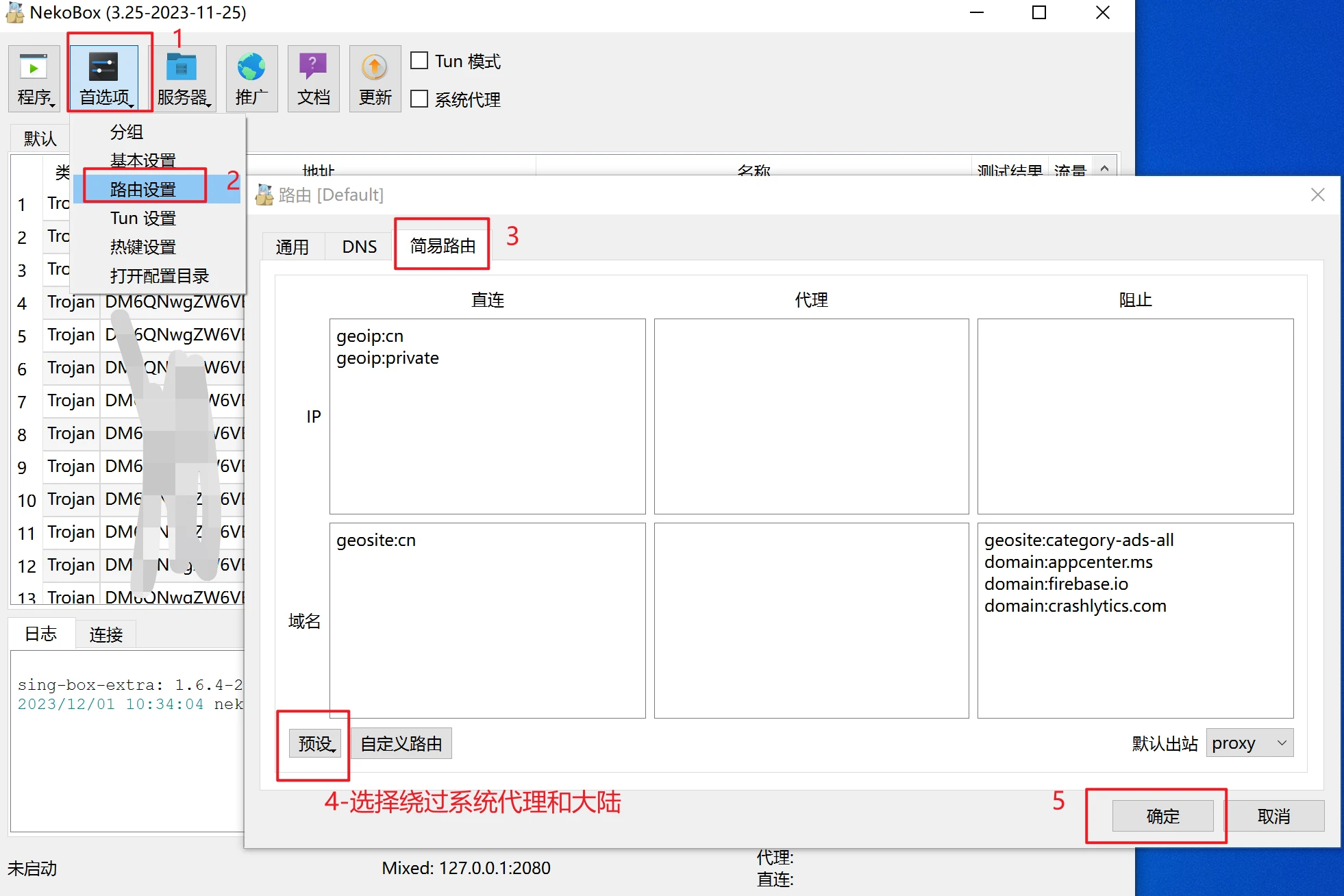Click the 测试结果 column header

1010,169
